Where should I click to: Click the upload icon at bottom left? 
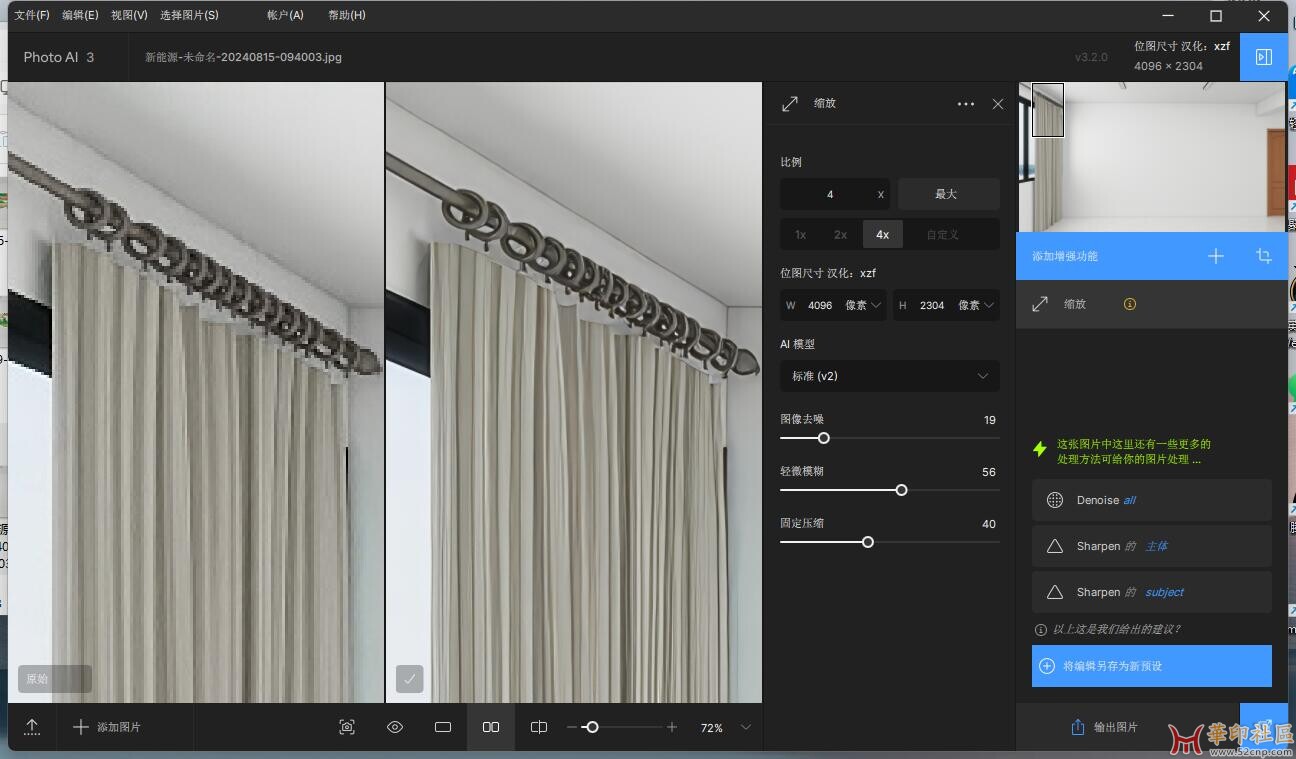[32, 727]
